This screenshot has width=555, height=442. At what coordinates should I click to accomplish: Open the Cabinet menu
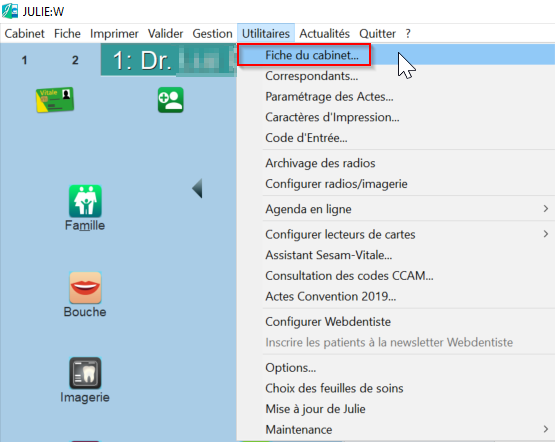coord(24,34)
